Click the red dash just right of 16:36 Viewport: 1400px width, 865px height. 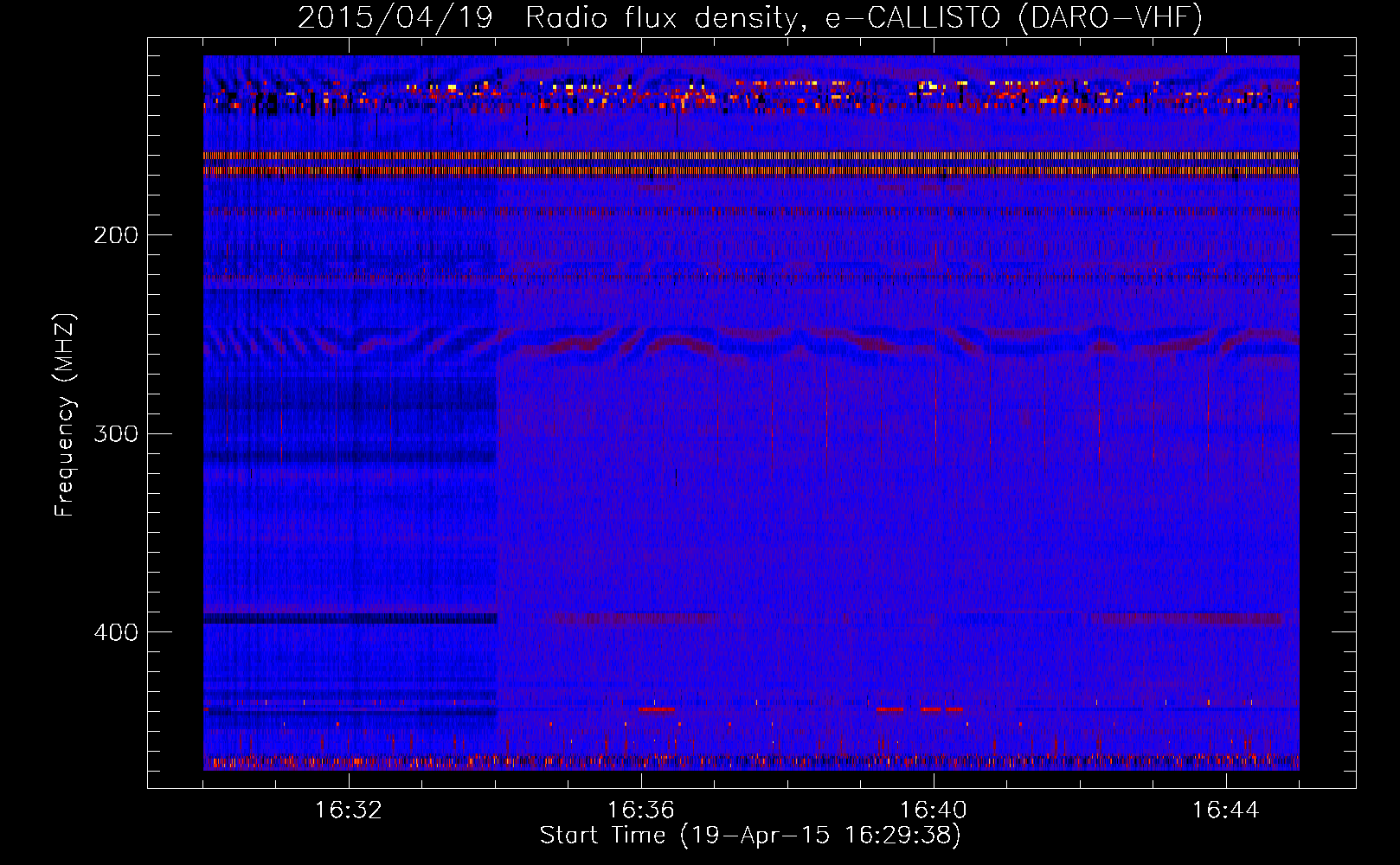pos(656,709)
